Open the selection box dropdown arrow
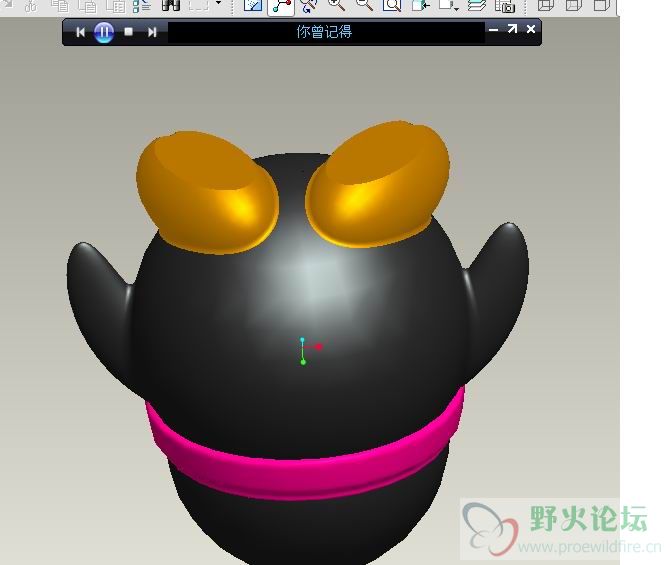Viewport: 671px width, 565px height. coord(218,3)
